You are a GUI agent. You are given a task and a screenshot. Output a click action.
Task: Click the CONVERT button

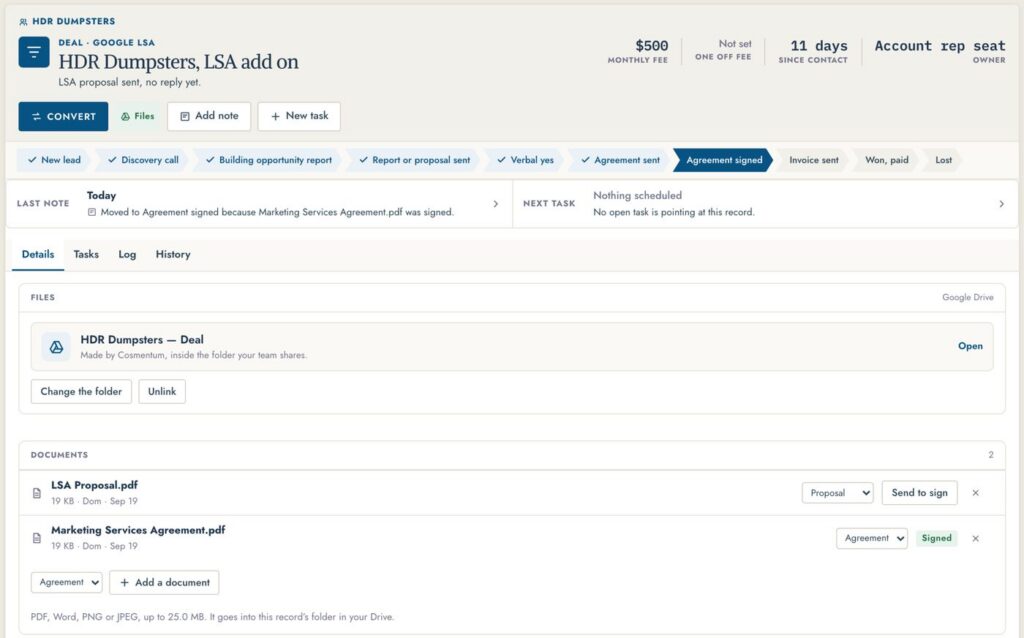[63, 116]
